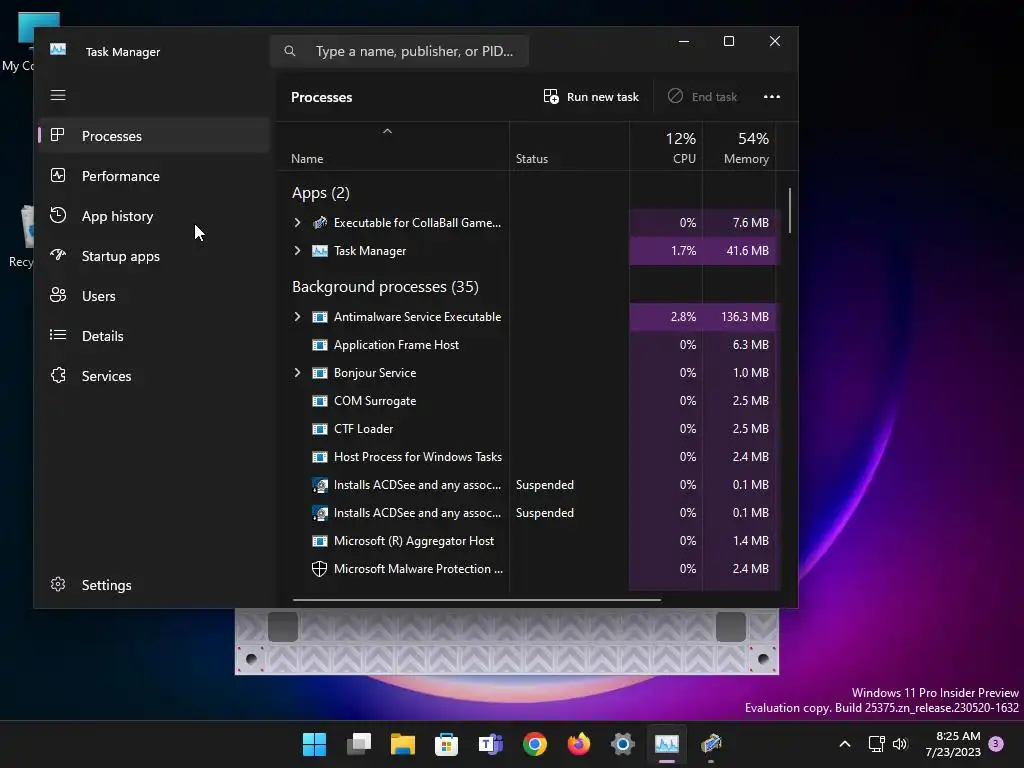
Task: Click the Application Frame Host icon
Action: point(320,345)
